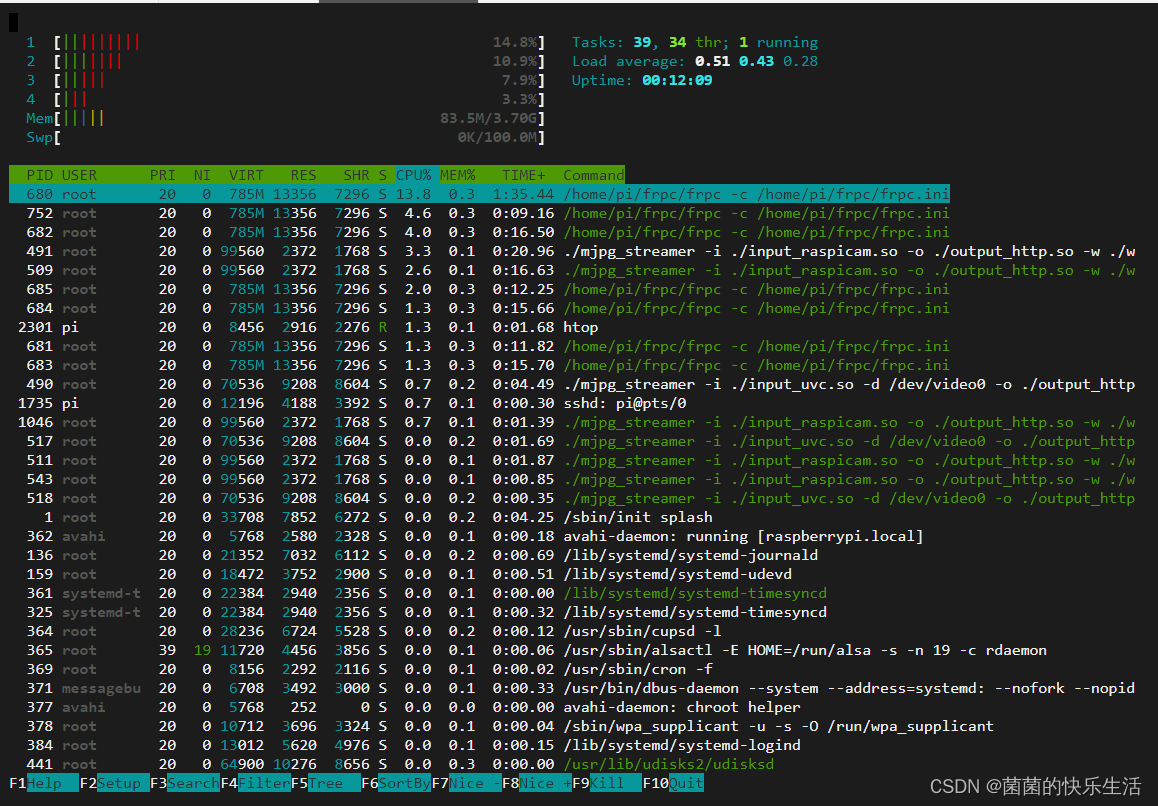Image resolution: width=1158 pixels, height=806 pixels.
Task: Click F7 Nice - to lower niceness
Action: click(467, 783)
